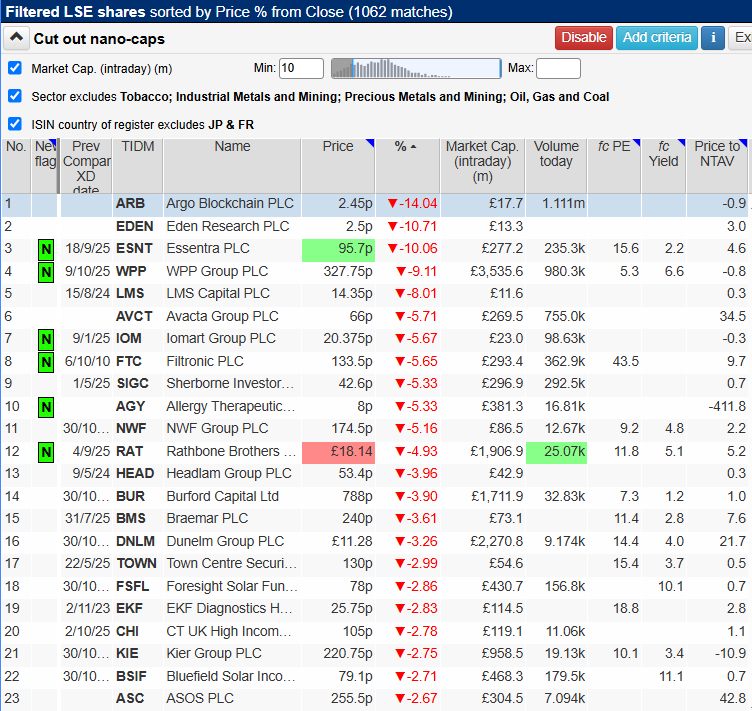The image size is (752, 711).
Task: Select the EKF ticker
Action: [x=129, y=608]
